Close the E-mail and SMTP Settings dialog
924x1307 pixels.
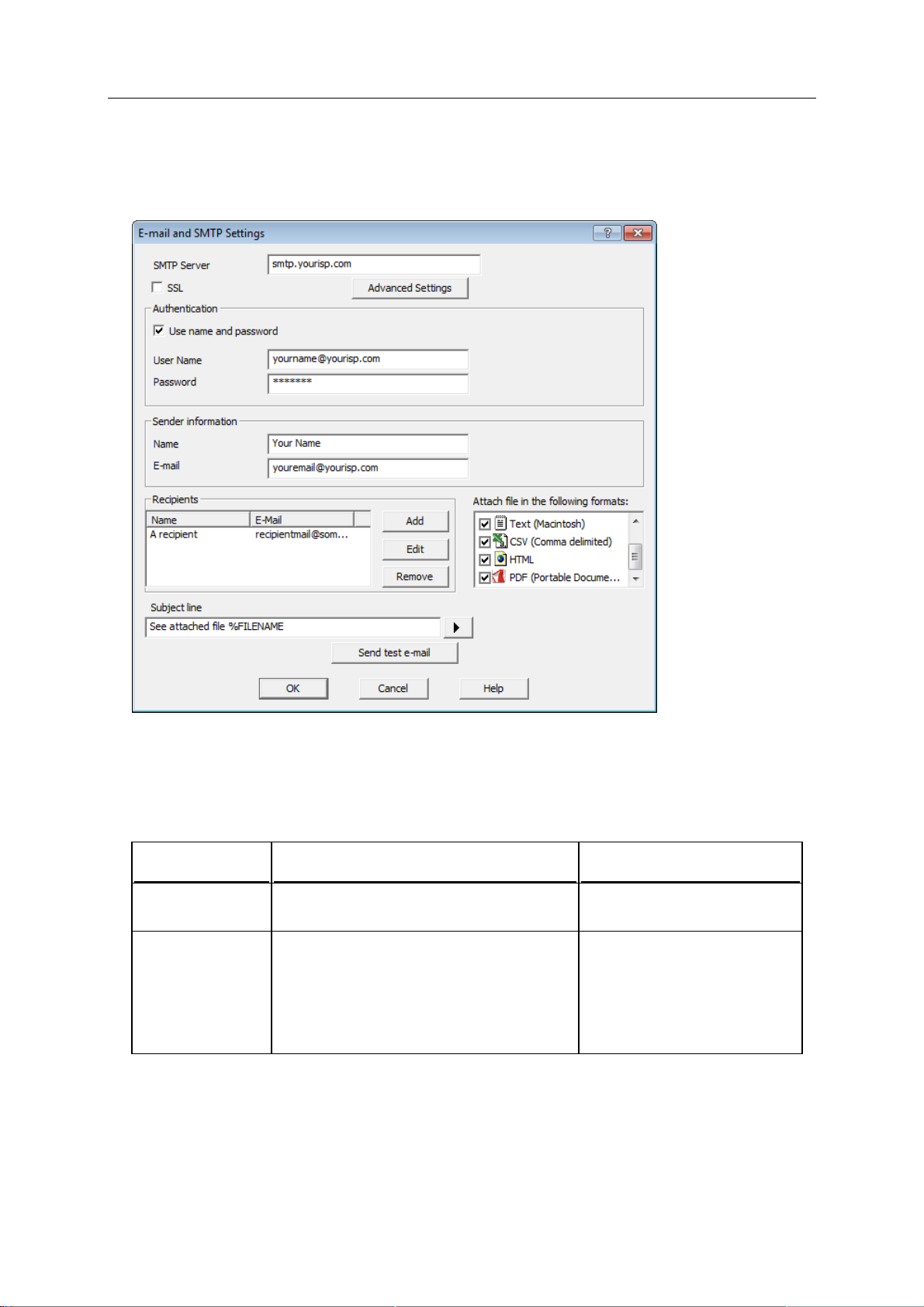click(x=638, y=233)
